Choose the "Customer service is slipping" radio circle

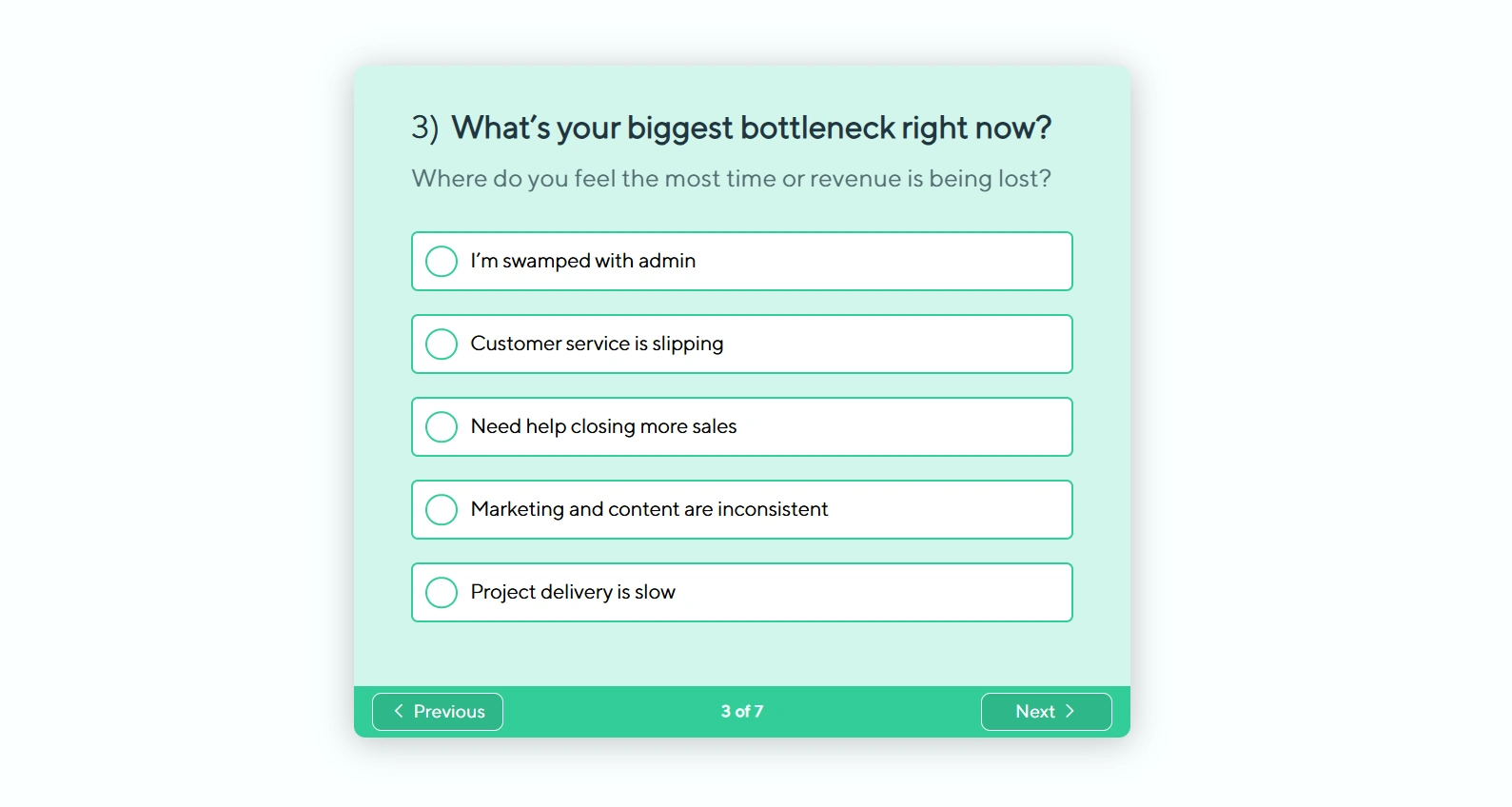pyautogui.click(x=442, y=344)
